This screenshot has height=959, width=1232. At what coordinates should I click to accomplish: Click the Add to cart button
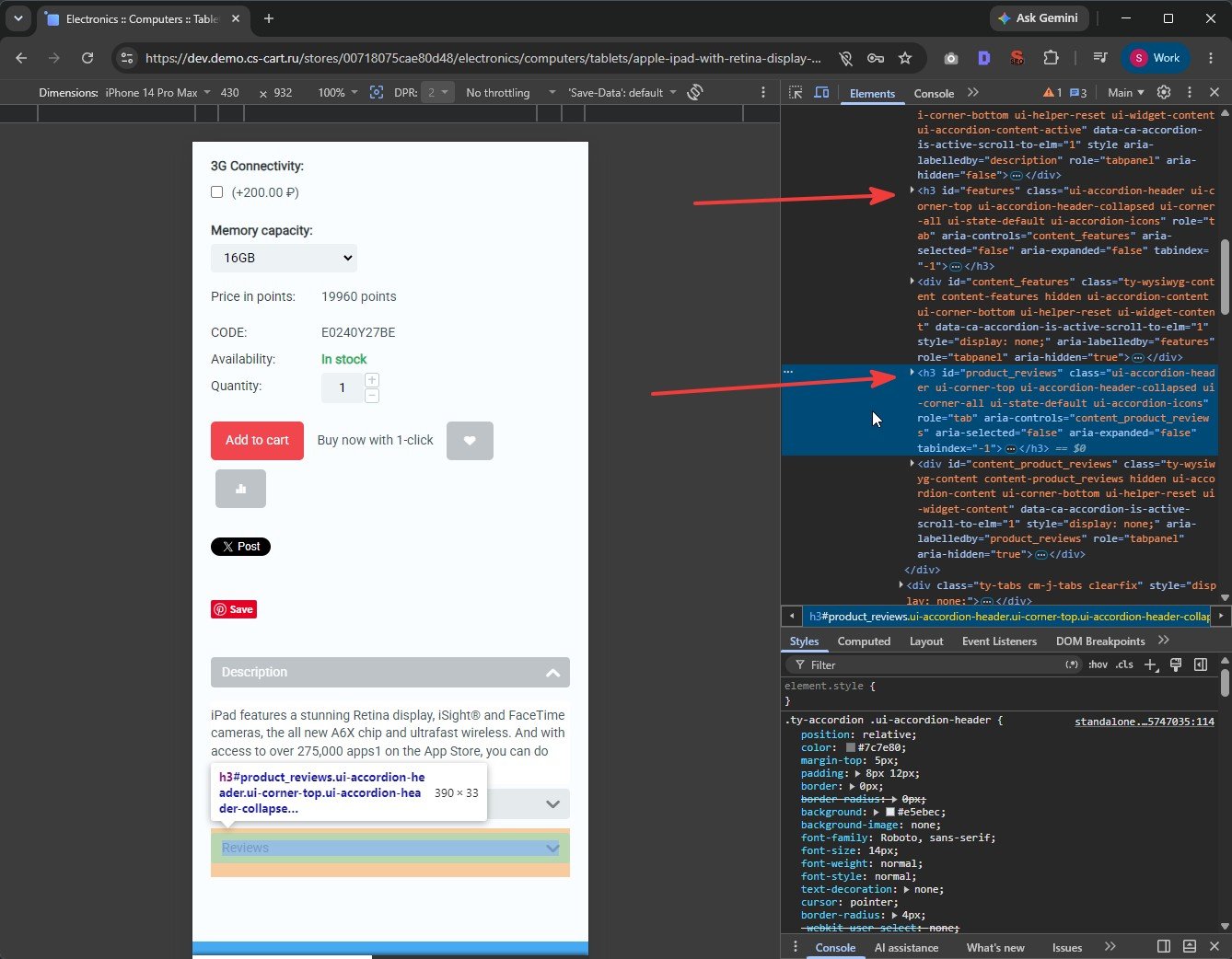point(257,441)
